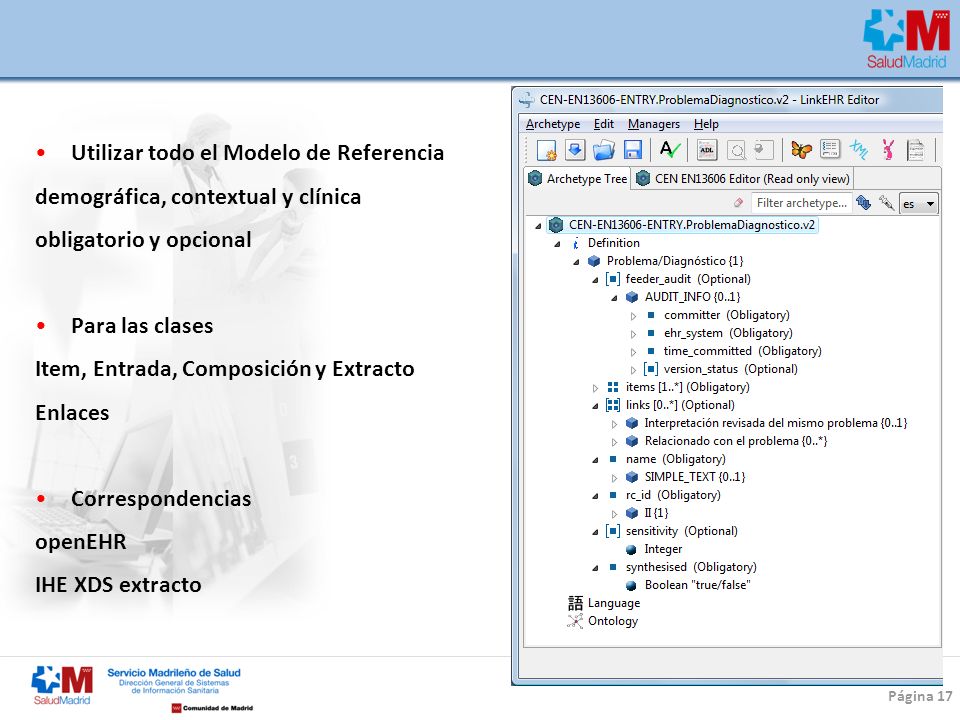
Task: Select the 'rc_id (Obligatory)' row
Action: pyautogui.click(x=664, y=495)
